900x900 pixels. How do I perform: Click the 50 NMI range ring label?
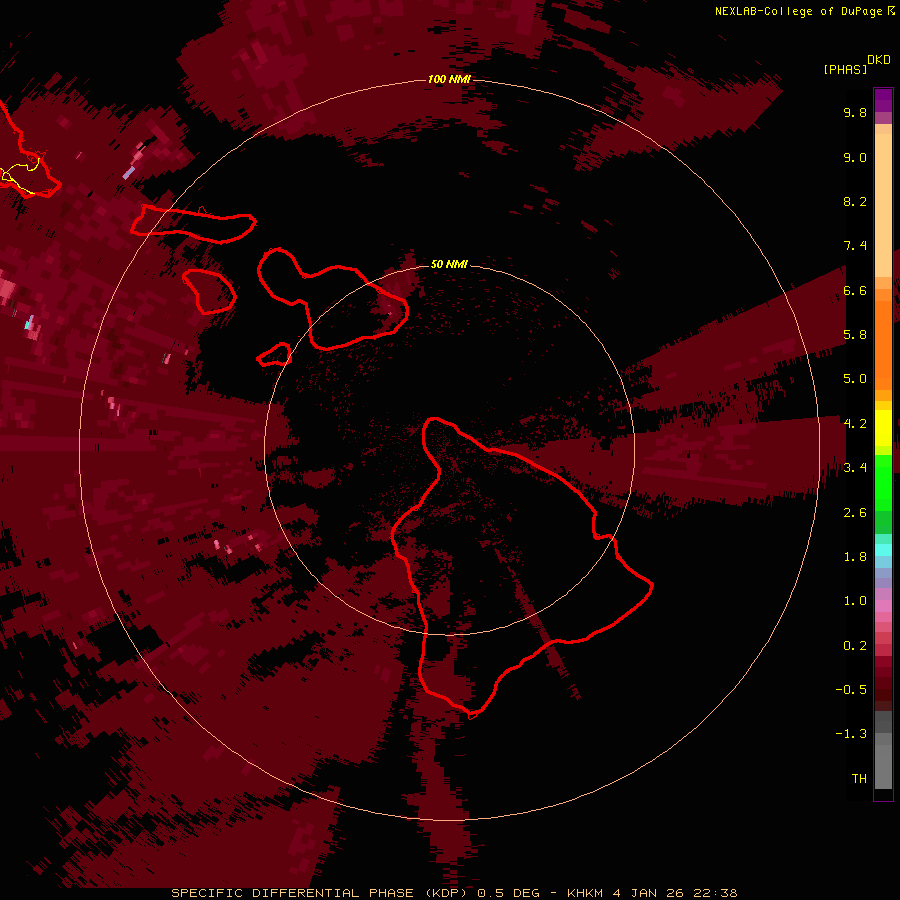pyautogui.click(x=449, y=264)
